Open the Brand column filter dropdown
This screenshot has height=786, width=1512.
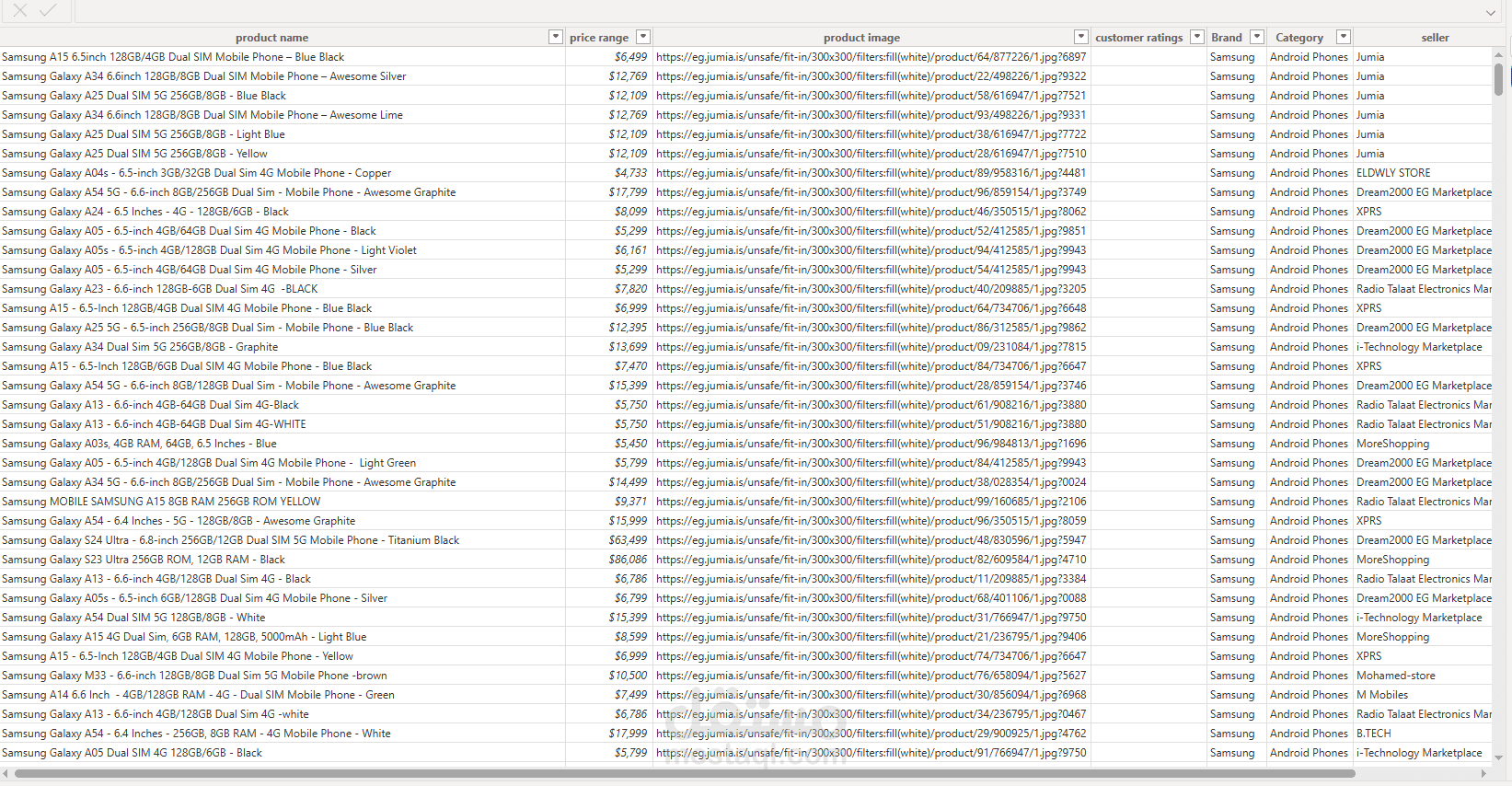(x=1257, y=37)
